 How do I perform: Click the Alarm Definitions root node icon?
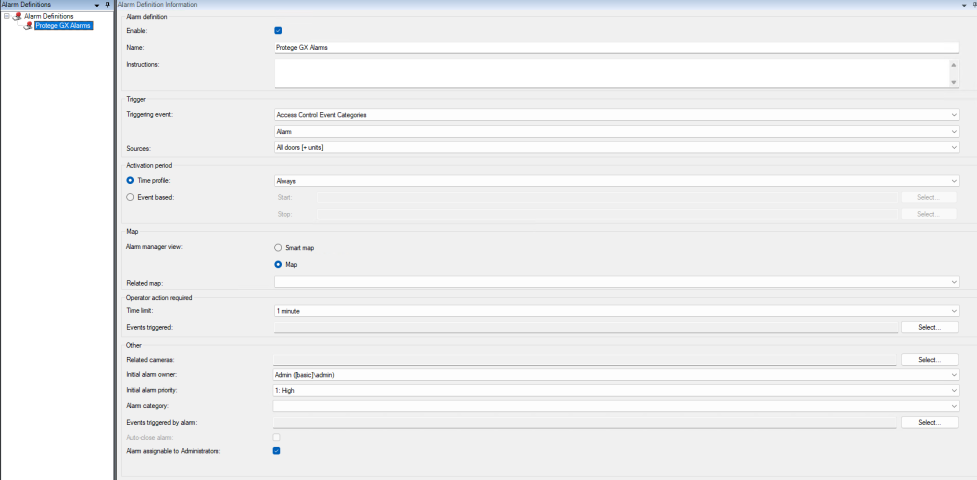click(17, 16)
